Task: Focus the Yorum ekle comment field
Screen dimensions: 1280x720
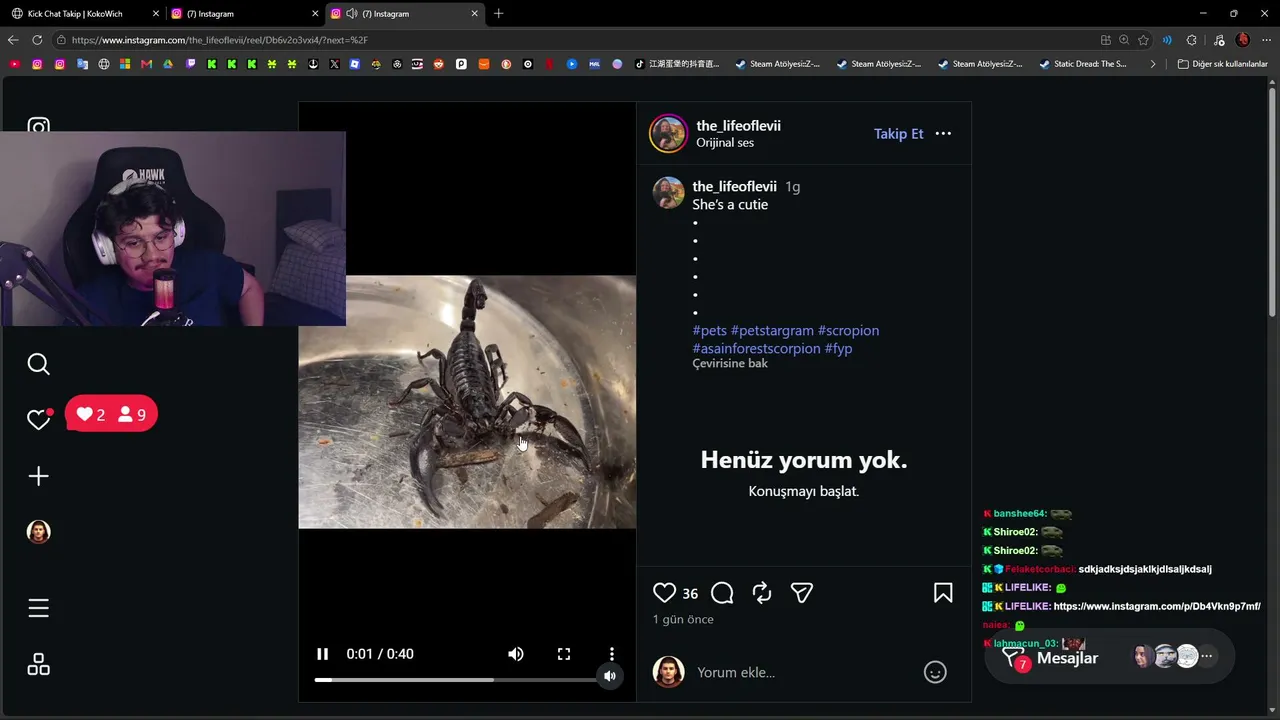Action: (x=805, y=672)
